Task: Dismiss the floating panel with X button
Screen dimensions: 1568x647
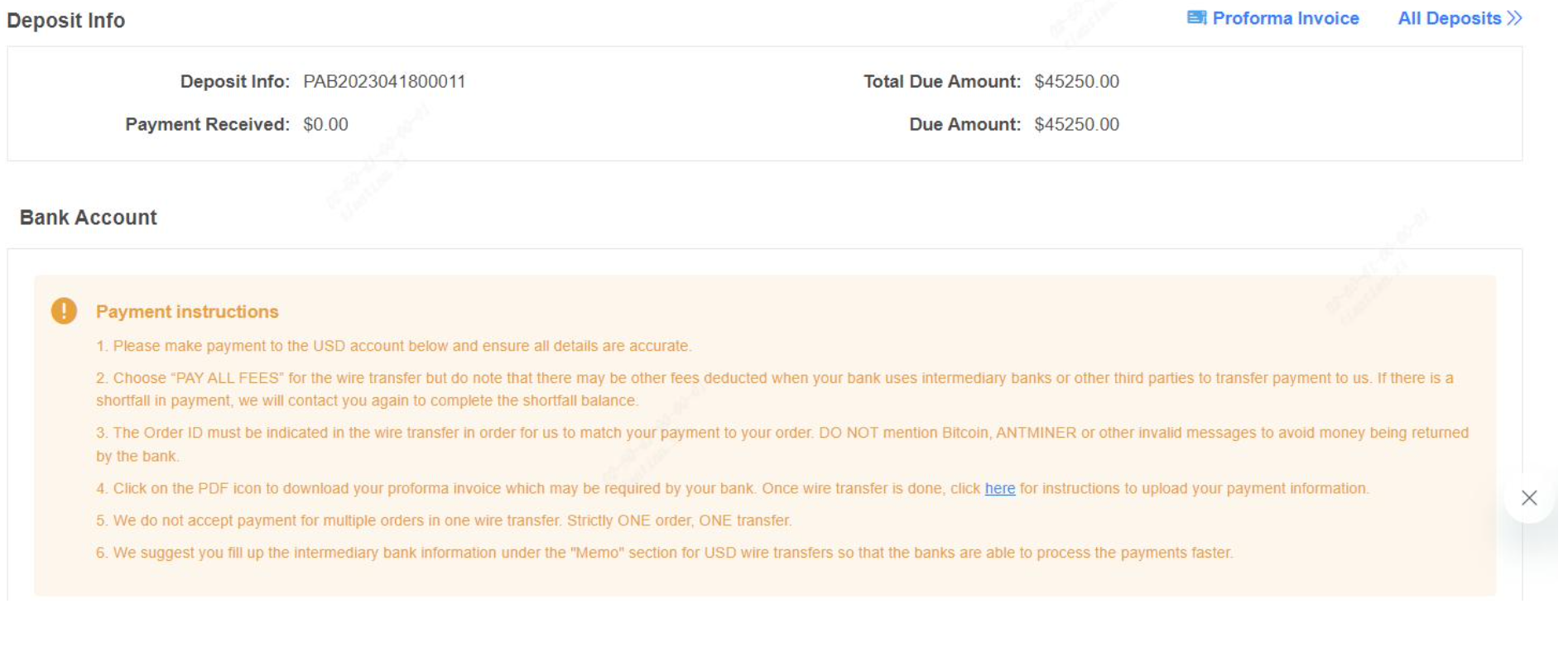Action: click(x=1528, y=498)
